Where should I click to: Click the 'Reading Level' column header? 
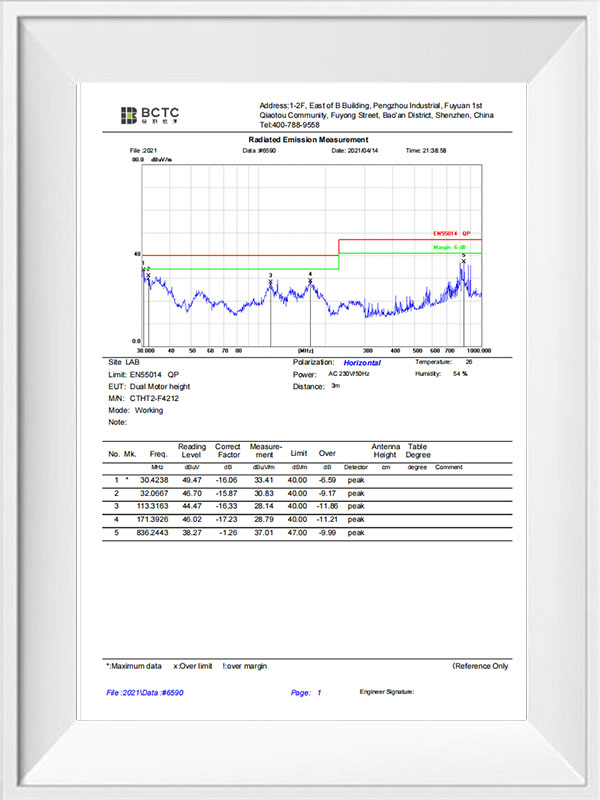point(192,451)
